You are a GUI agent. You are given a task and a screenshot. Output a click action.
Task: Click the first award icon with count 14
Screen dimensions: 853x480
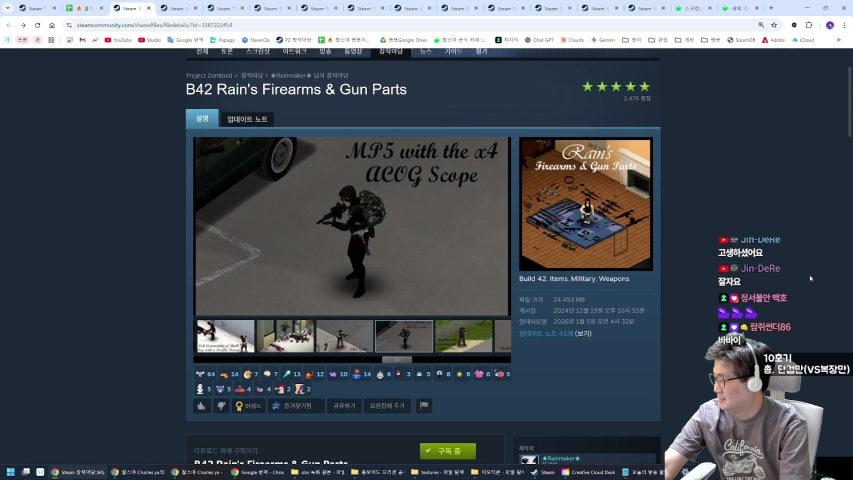[229, 374]
